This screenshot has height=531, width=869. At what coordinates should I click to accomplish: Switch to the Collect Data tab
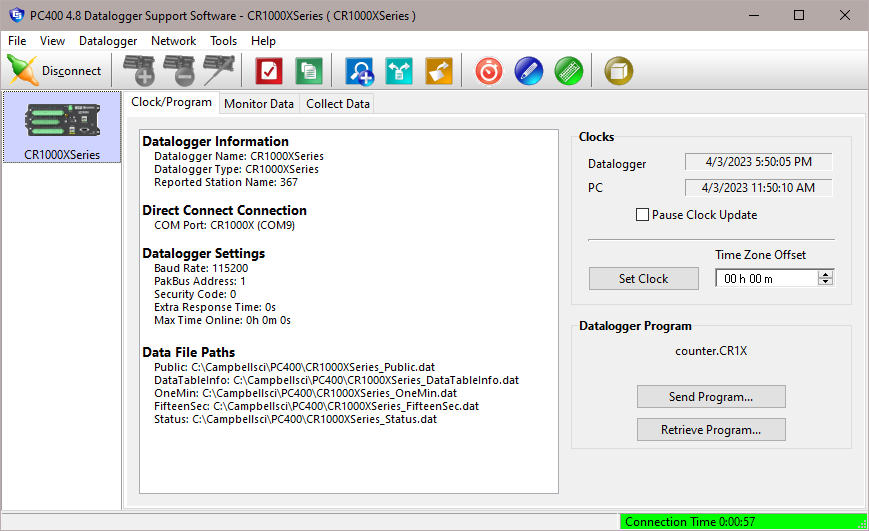click(338, 104)
